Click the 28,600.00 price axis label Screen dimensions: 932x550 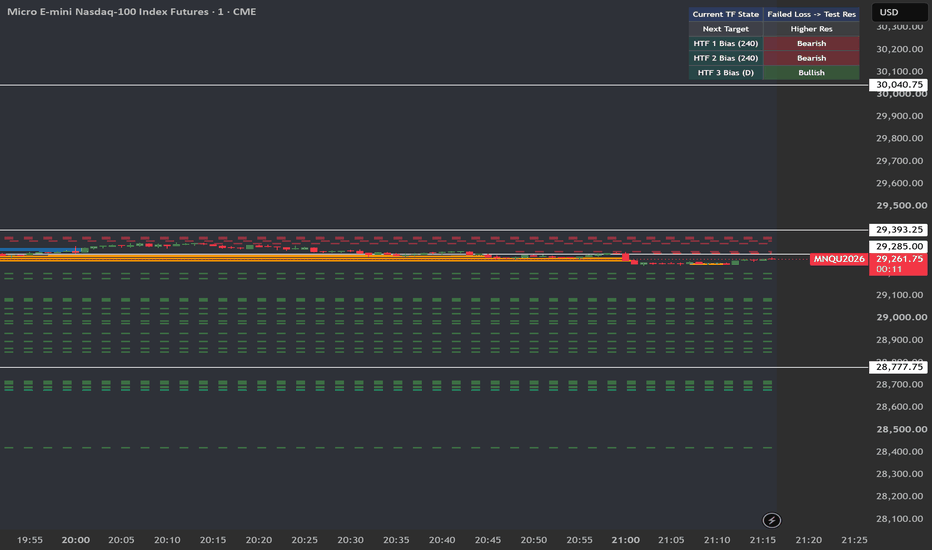click(x=899, y=407)
